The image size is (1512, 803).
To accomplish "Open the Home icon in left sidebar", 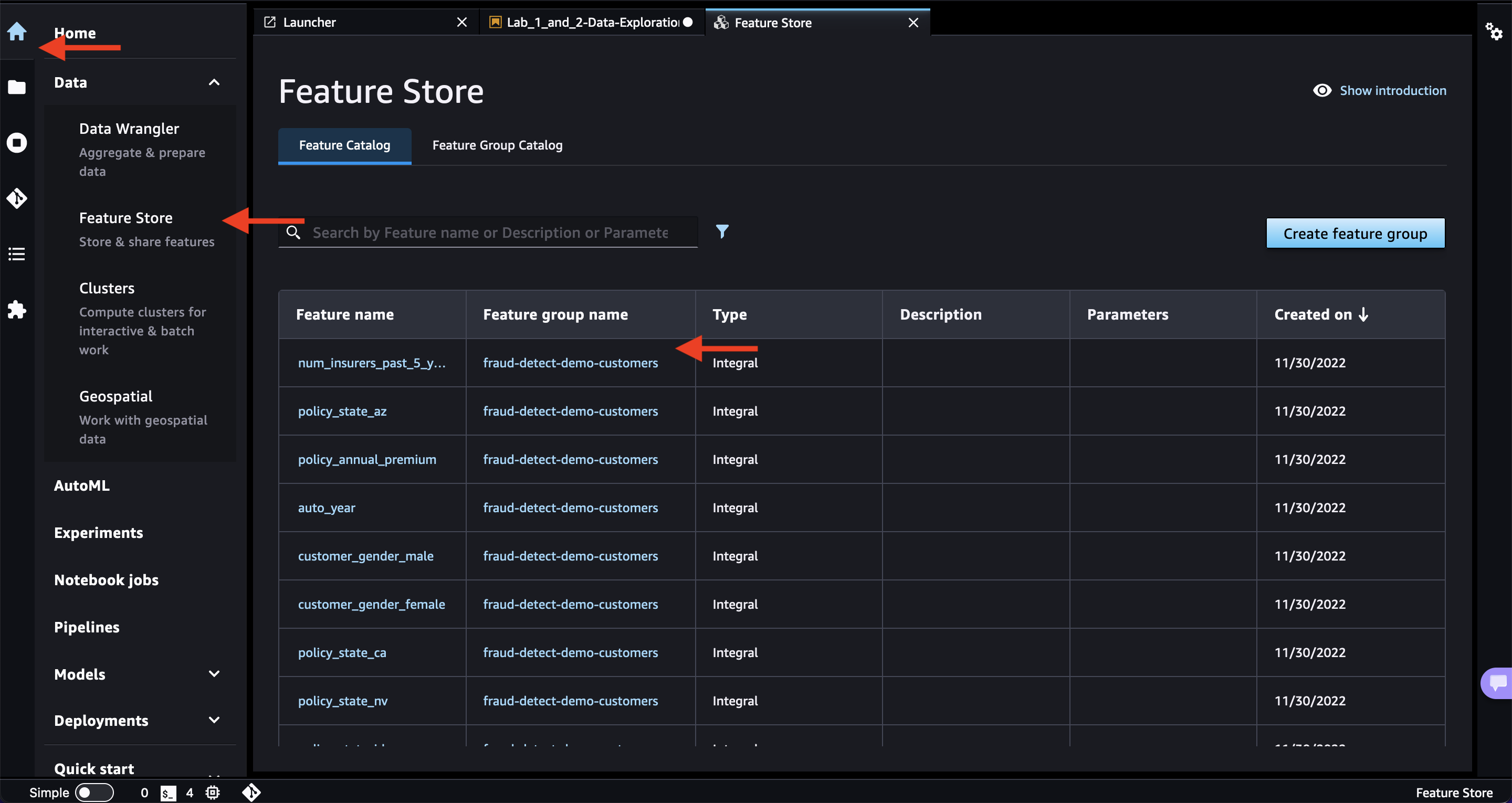I will tap(16, 31).
